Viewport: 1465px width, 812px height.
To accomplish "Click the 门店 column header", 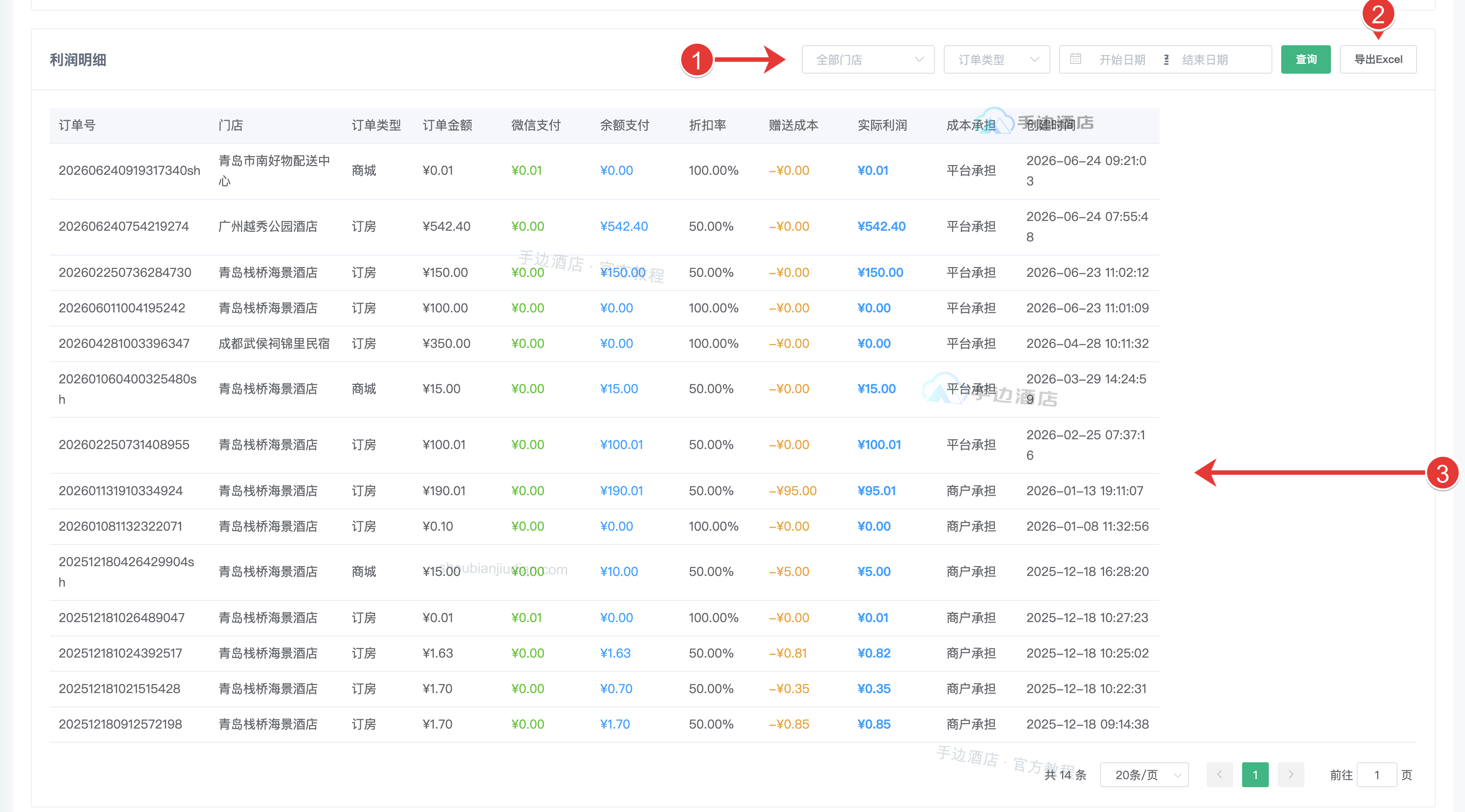I will [231, 126].
